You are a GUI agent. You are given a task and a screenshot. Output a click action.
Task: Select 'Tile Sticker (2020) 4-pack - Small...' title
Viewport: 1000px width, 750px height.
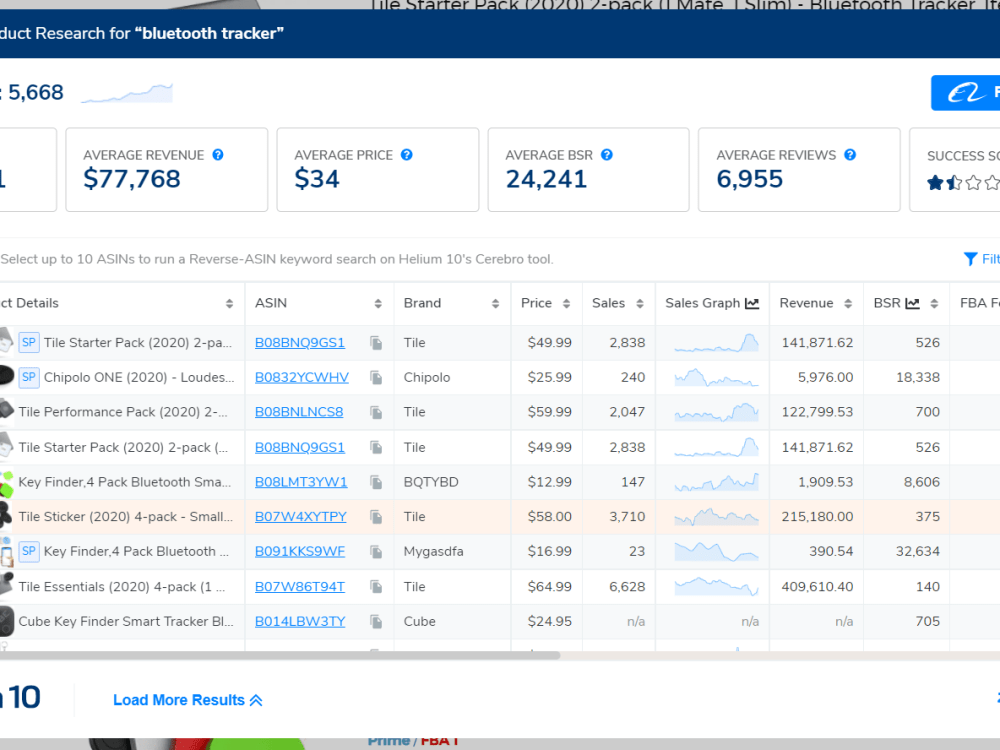[126, 517]
